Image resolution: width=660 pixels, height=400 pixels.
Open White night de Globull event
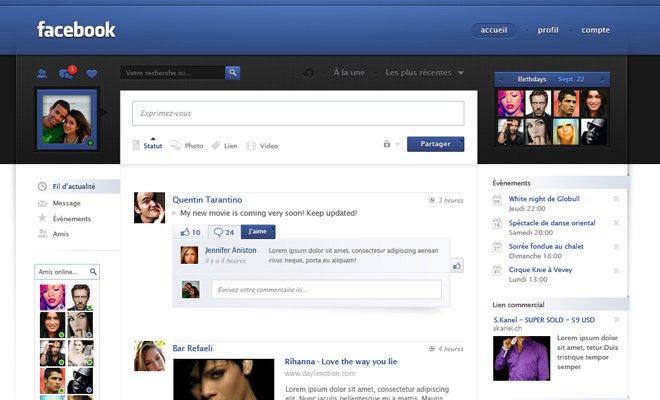(x=544, y=199)
